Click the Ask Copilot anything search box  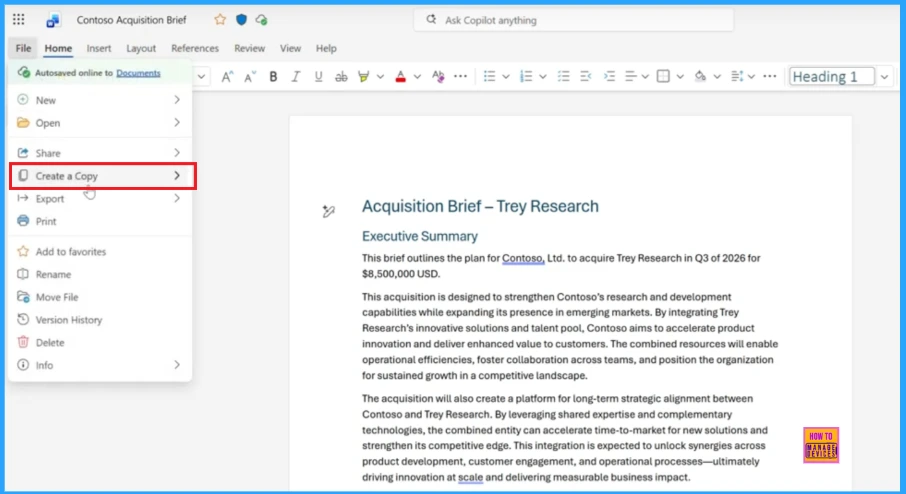tap(573, 20)
